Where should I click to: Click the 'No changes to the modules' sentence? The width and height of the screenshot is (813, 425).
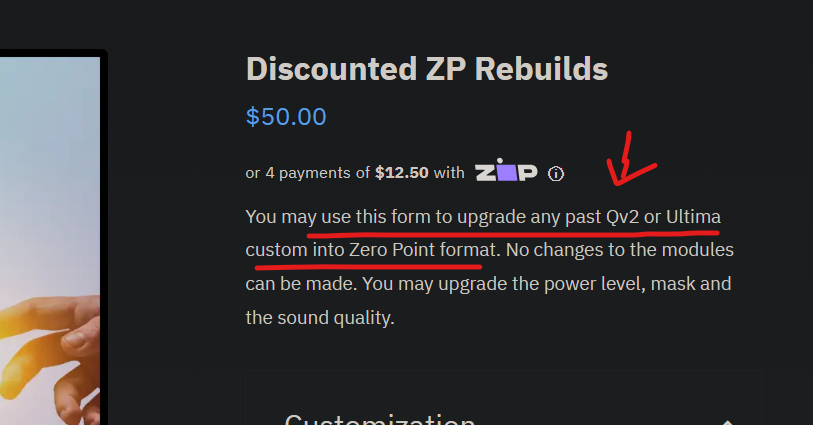point(620,250)
